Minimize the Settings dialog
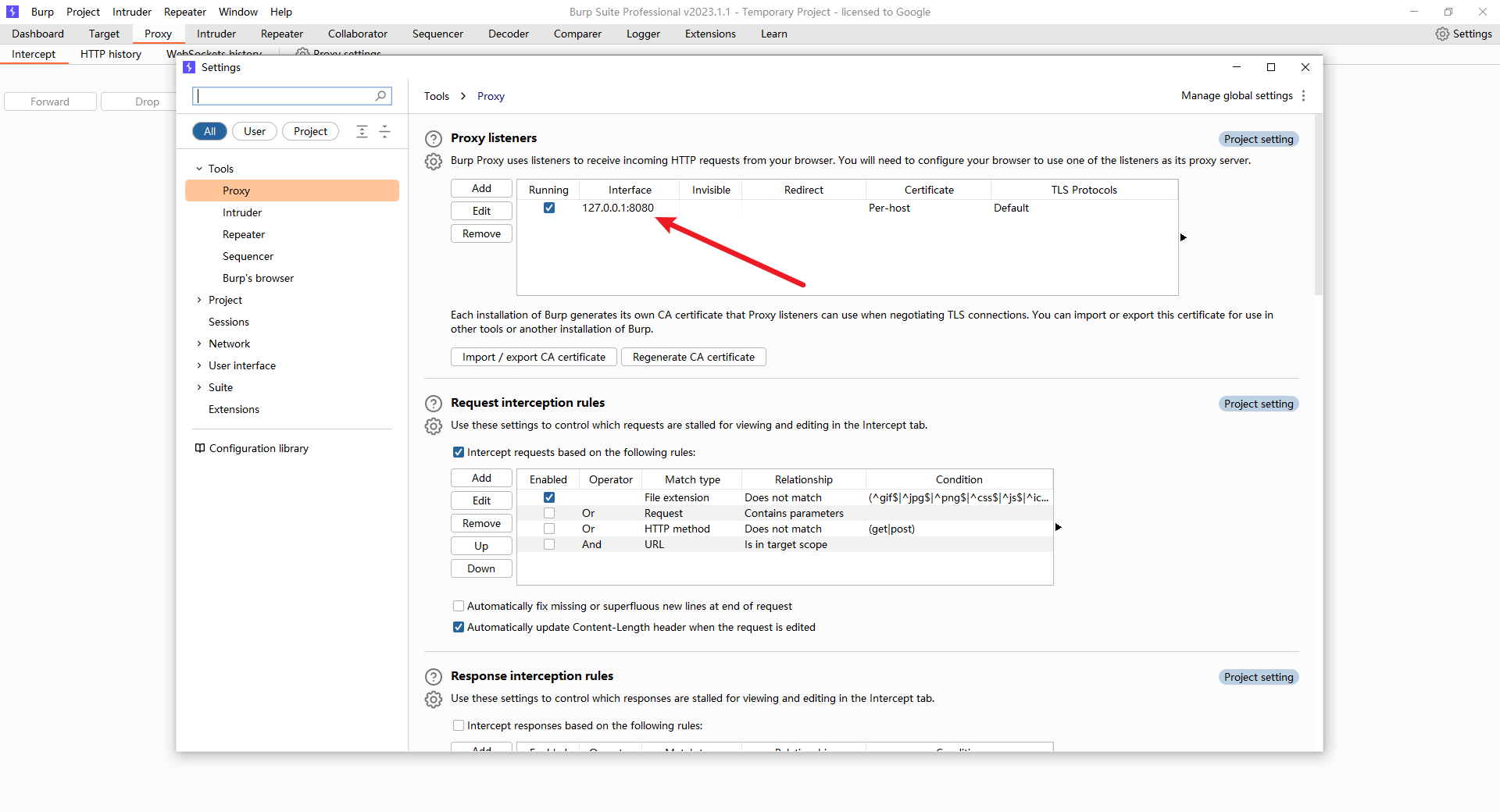 1237,67
